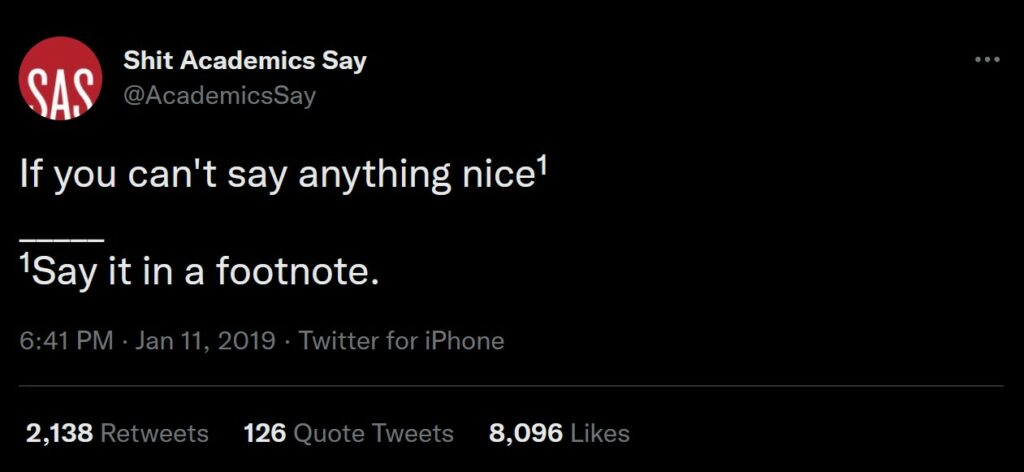Click the word Retweets in stats row
The image size is (1024, 472).
point(155,433)
